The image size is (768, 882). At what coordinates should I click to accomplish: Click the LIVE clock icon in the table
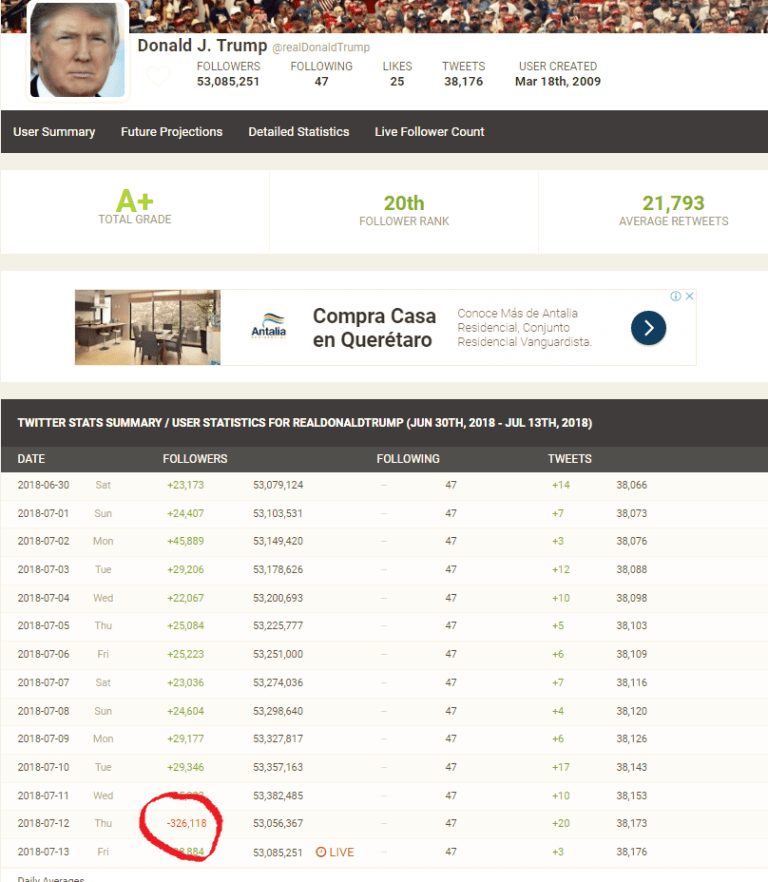coord(321,852)
